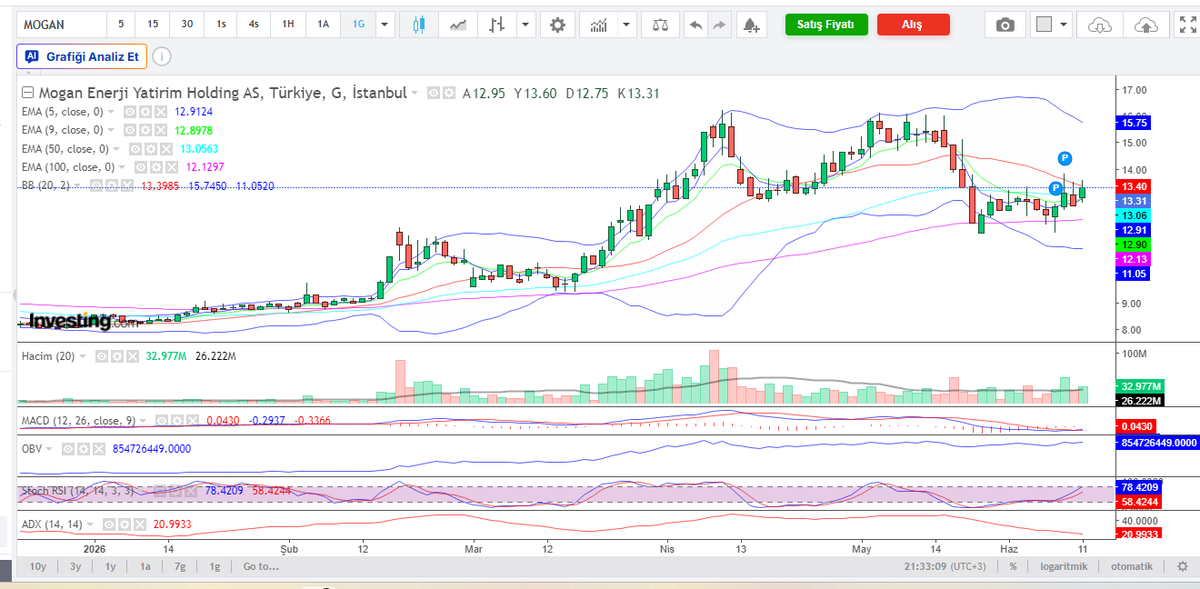Save chart layout with cloud upload icon
Viewport: 1200px width, 589px height.
(1149, 25)
